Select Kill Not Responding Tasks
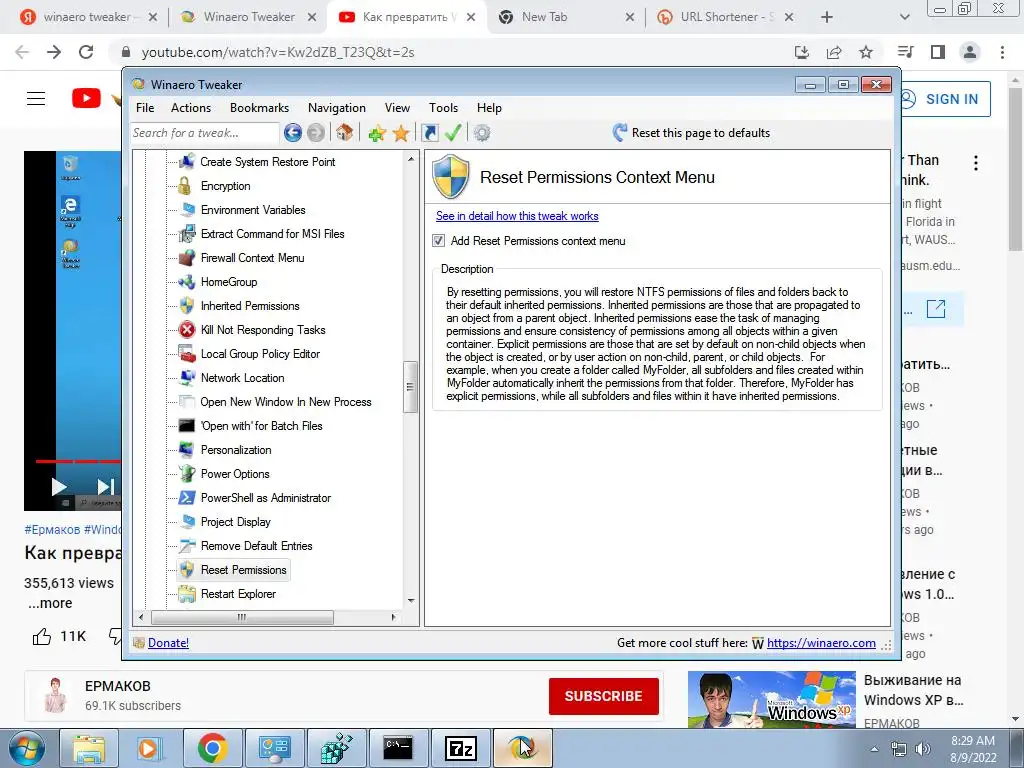This screenshot has width=1024, height=768. [x=263, y=330]
